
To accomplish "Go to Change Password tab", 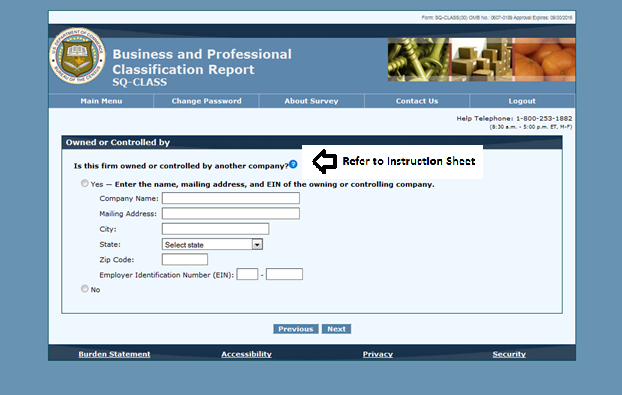I will pos(206,101).
